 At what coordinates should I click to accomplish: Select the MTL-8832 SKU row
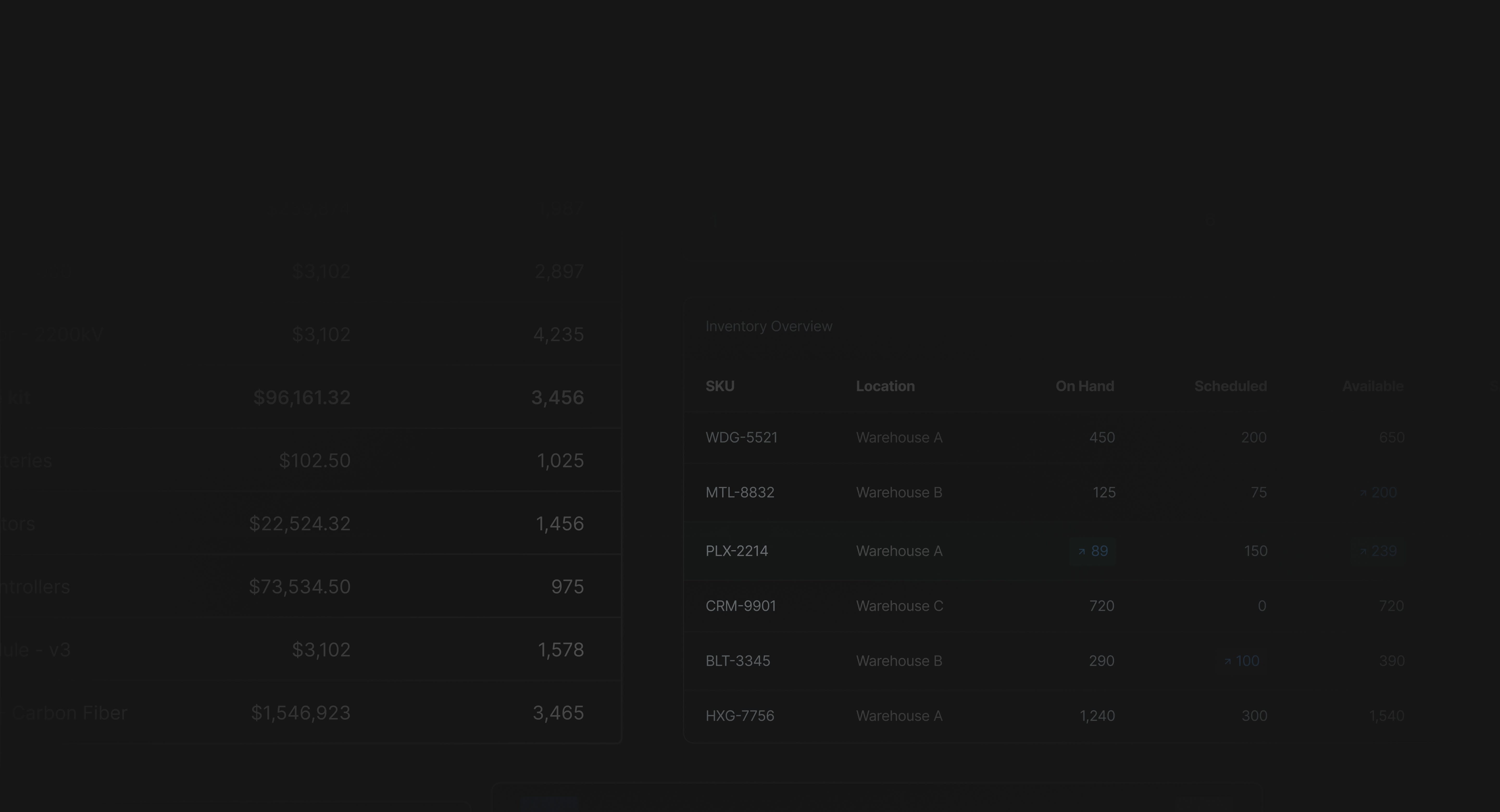coord(740,493)
